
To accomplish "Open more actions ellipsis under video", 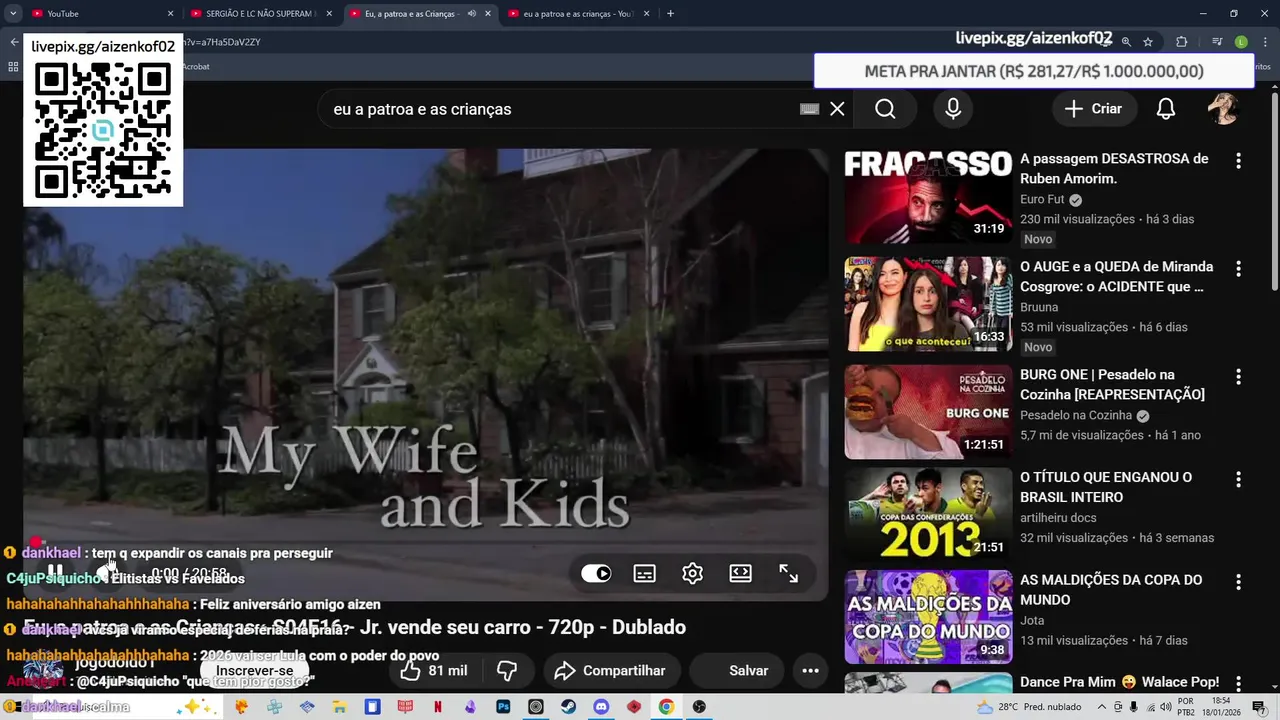I will [x=811, y=670].
